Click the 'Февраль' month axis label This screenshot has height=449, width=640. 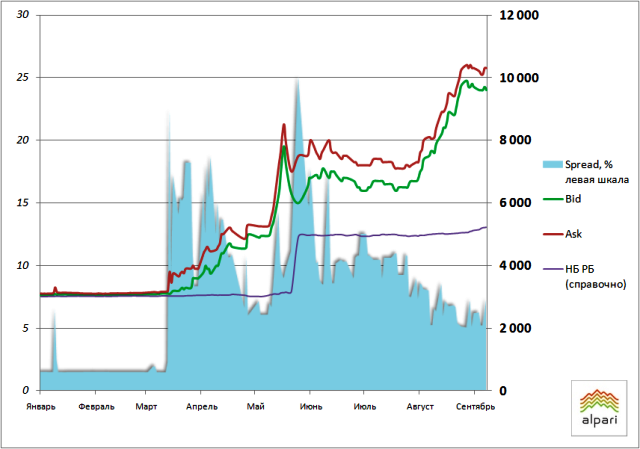(x=95, y=407)
